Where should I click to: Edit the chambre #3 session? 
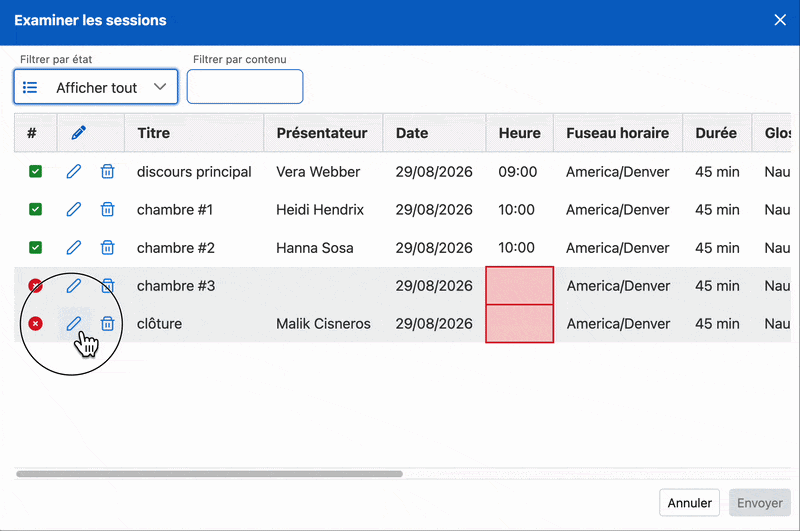point(73,286)
